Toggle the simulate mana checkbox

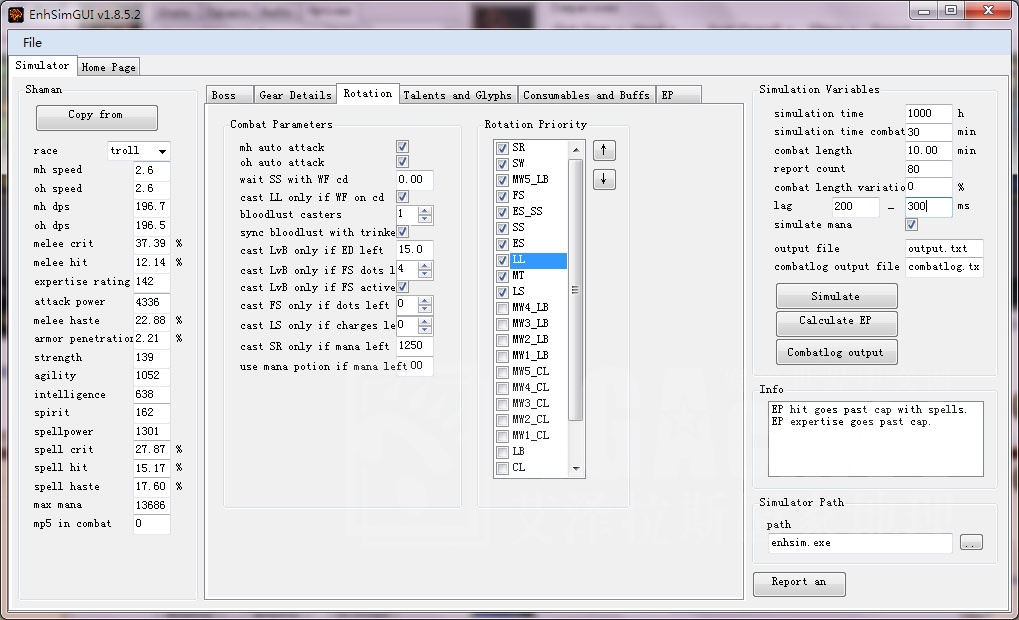click(911, 225)
